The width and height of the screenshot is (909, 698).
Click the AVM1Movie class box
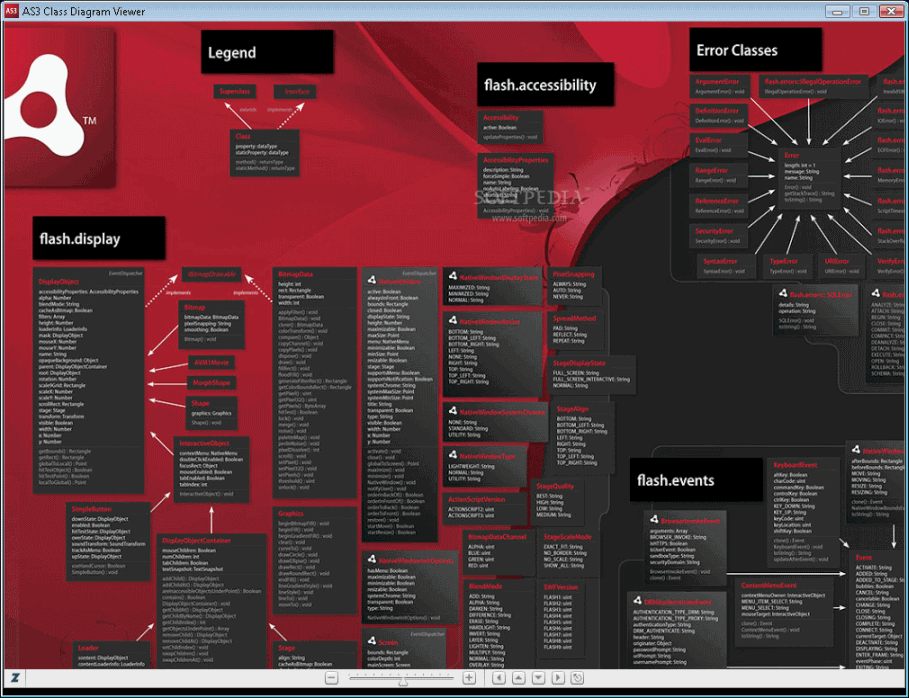[212, 362]
